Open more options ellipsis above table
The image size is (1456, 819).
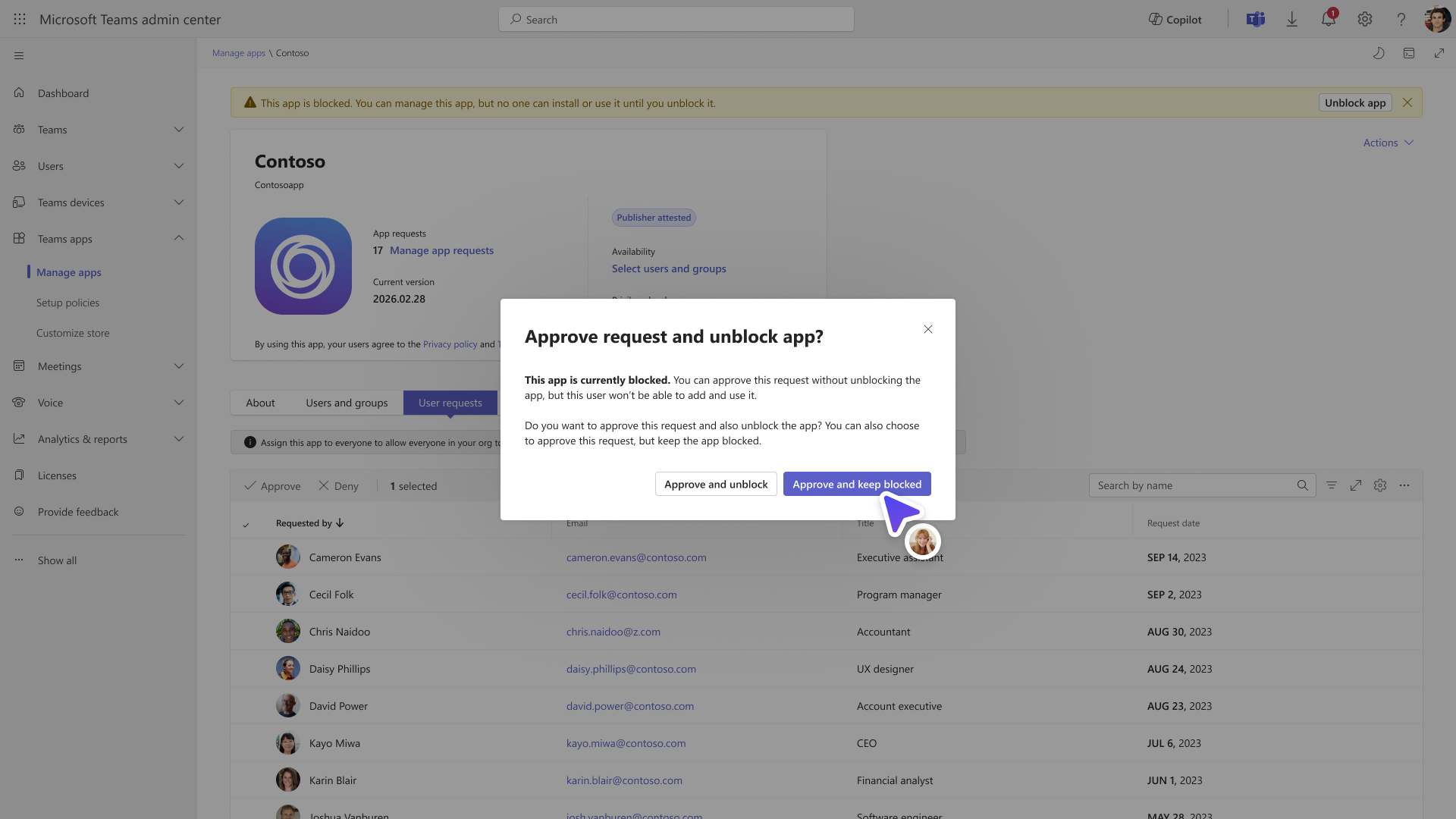click(x=1404, y=485)
